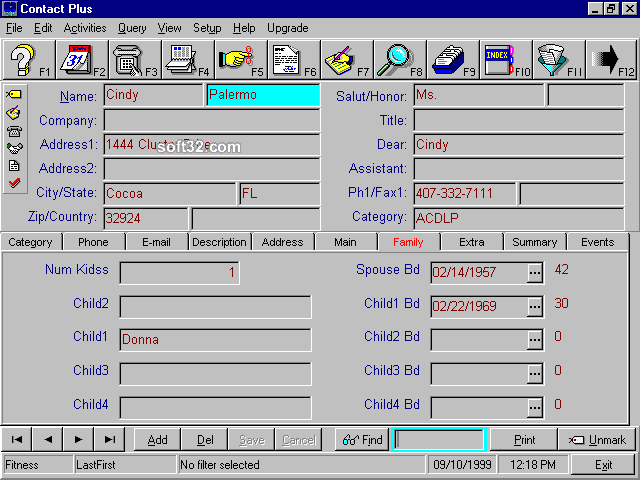Click the Child1 field containing Donna
This screenshot has width=640, height=480.
coord(216,340)
